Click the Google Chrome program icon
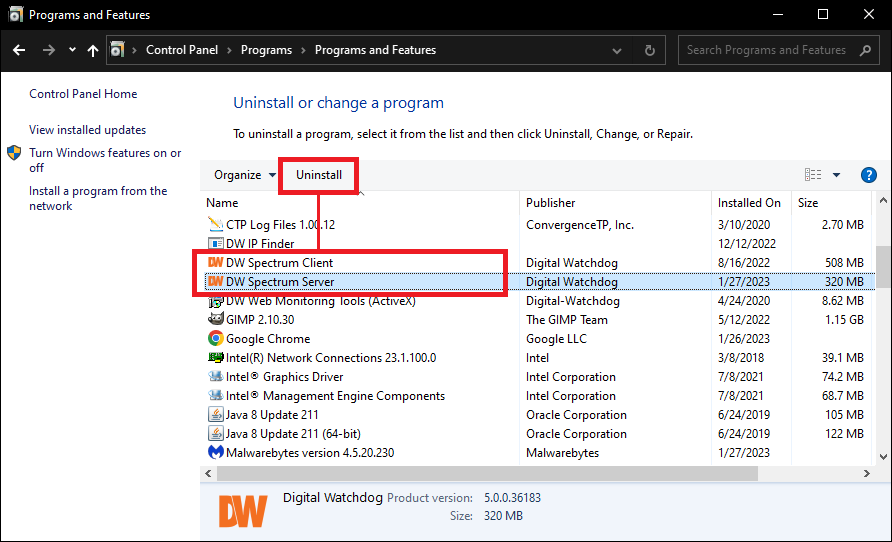 215,339
